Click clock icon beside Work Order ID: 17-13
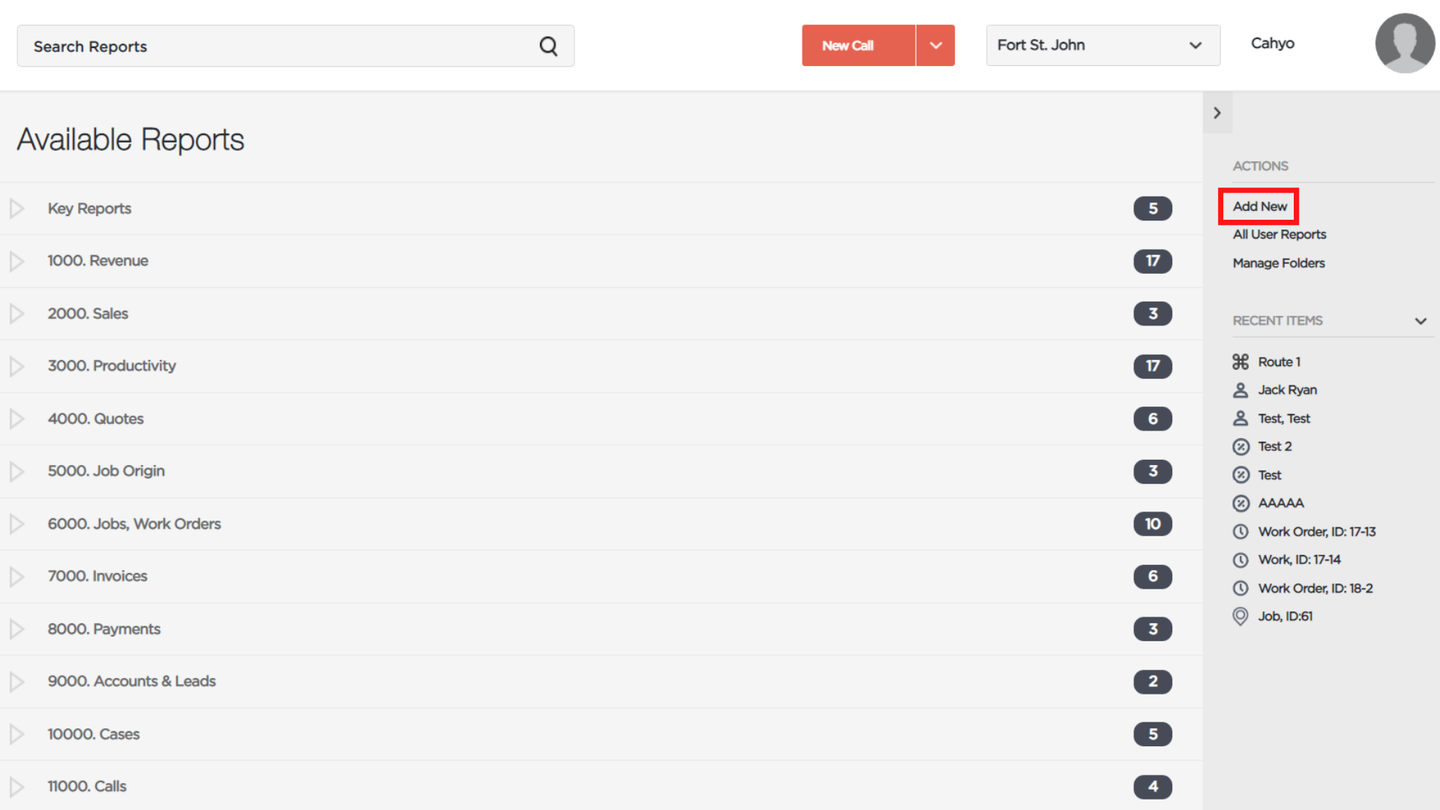 coord(1240,532)
